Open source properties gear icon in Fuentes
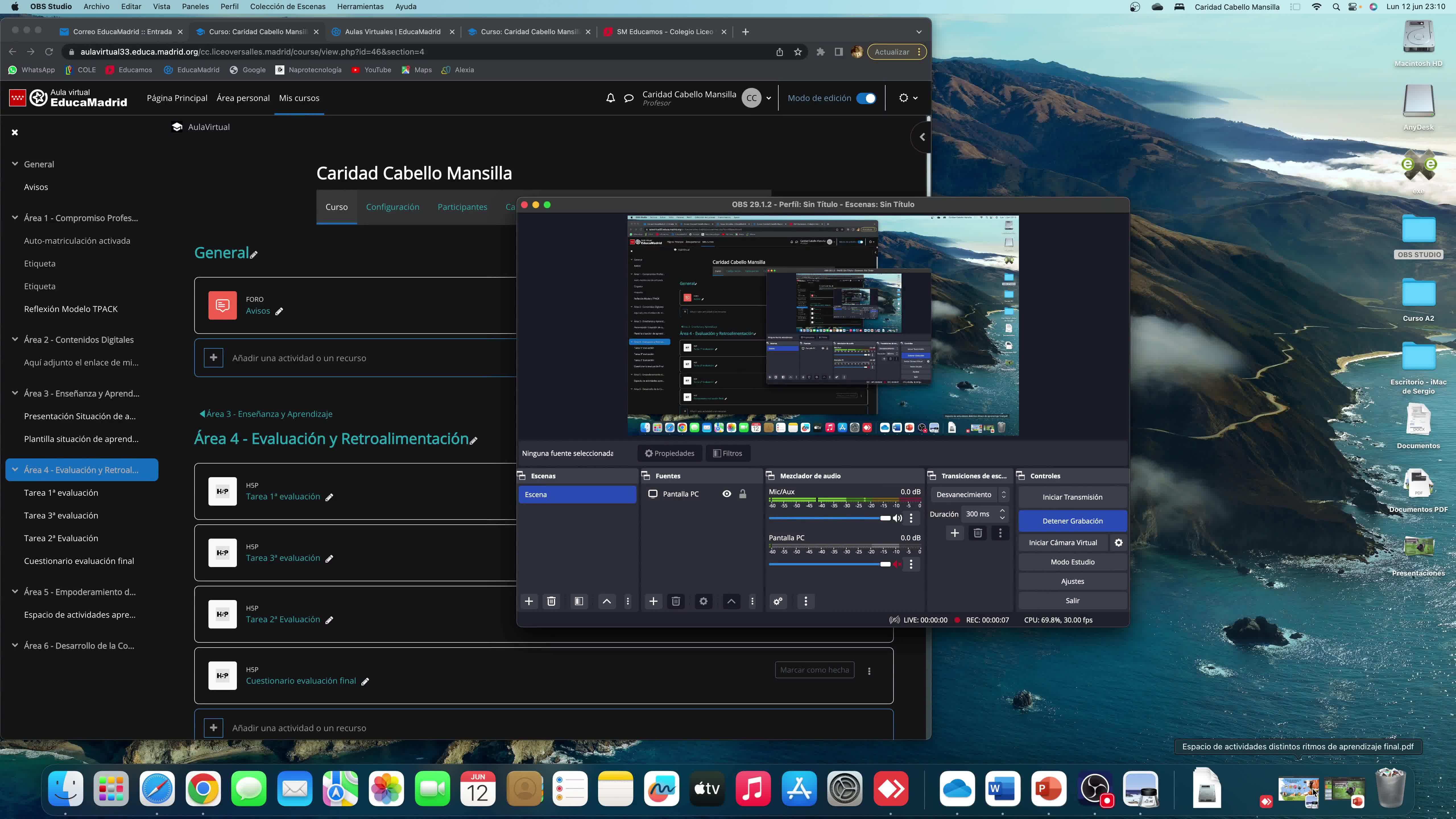This screenshot has width=1456, height=819. 703,601
